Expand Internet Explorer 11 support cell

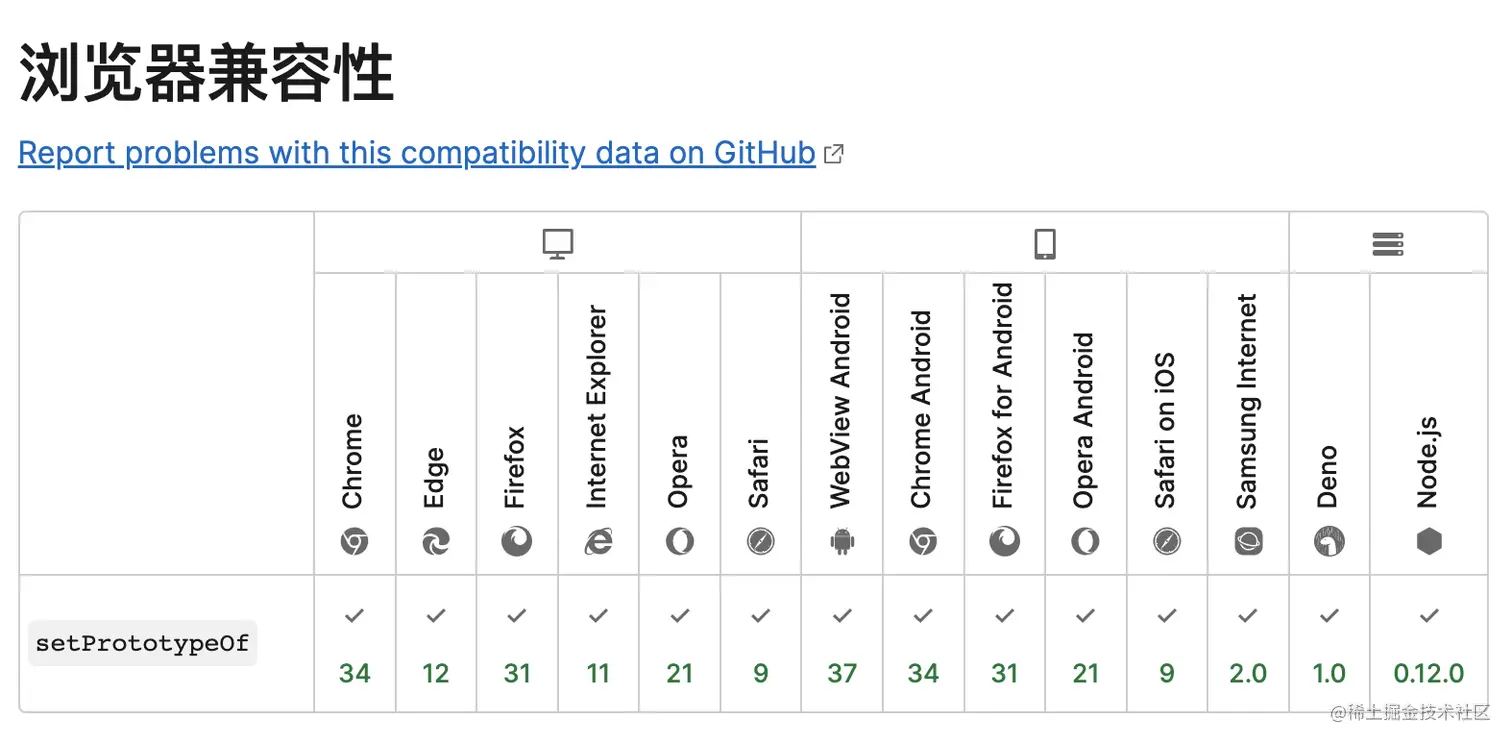pyautogui.click(x=598, y=644)
